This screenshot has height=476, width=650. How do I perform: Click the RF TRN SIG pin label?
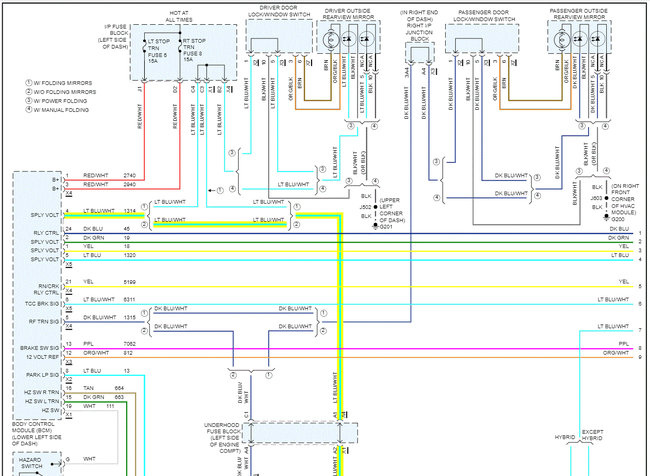44,322
